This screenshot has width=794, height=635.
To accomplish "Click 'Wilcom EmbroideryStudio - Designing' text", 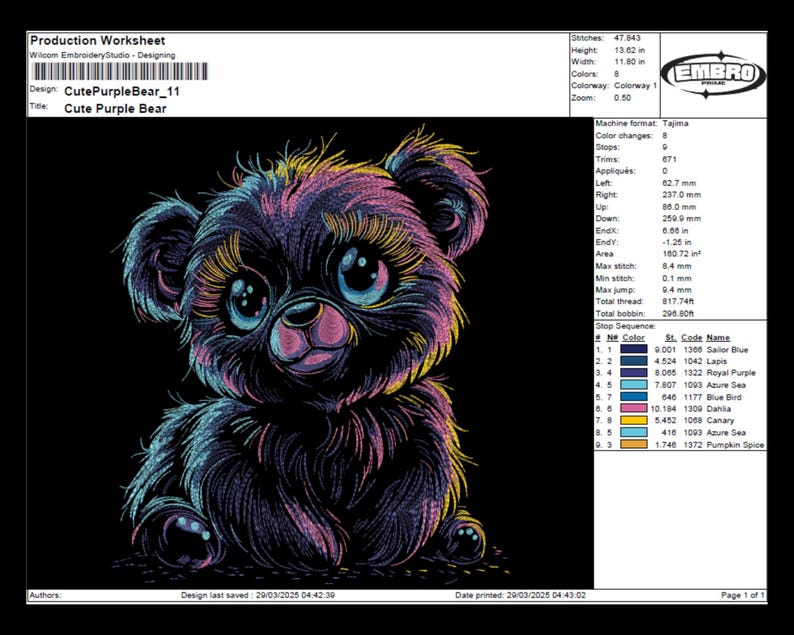I will click(x=103, y=55).
